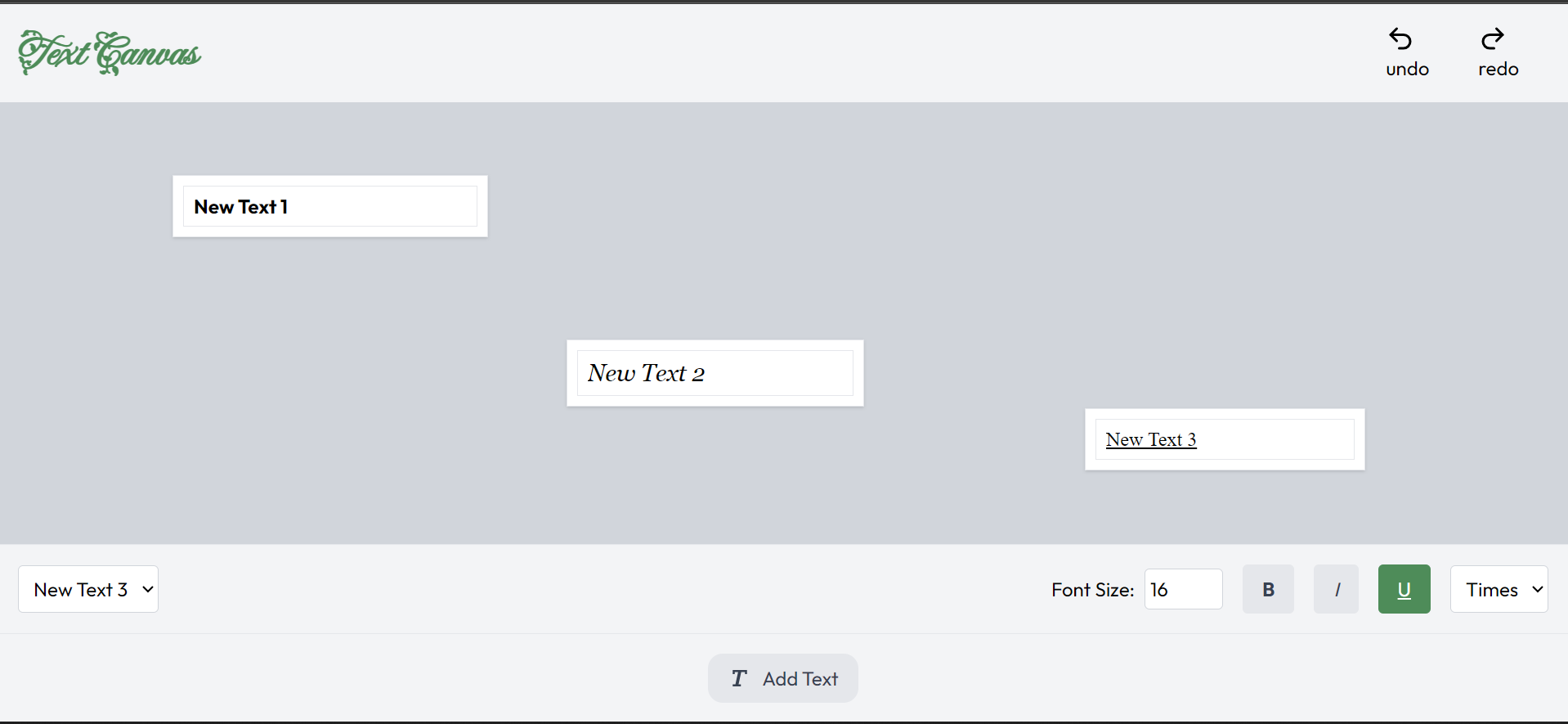Select the bold New Text 1 box
Image resolution: width=1568 pixels, height=724 pixels.
pos(329,206)
